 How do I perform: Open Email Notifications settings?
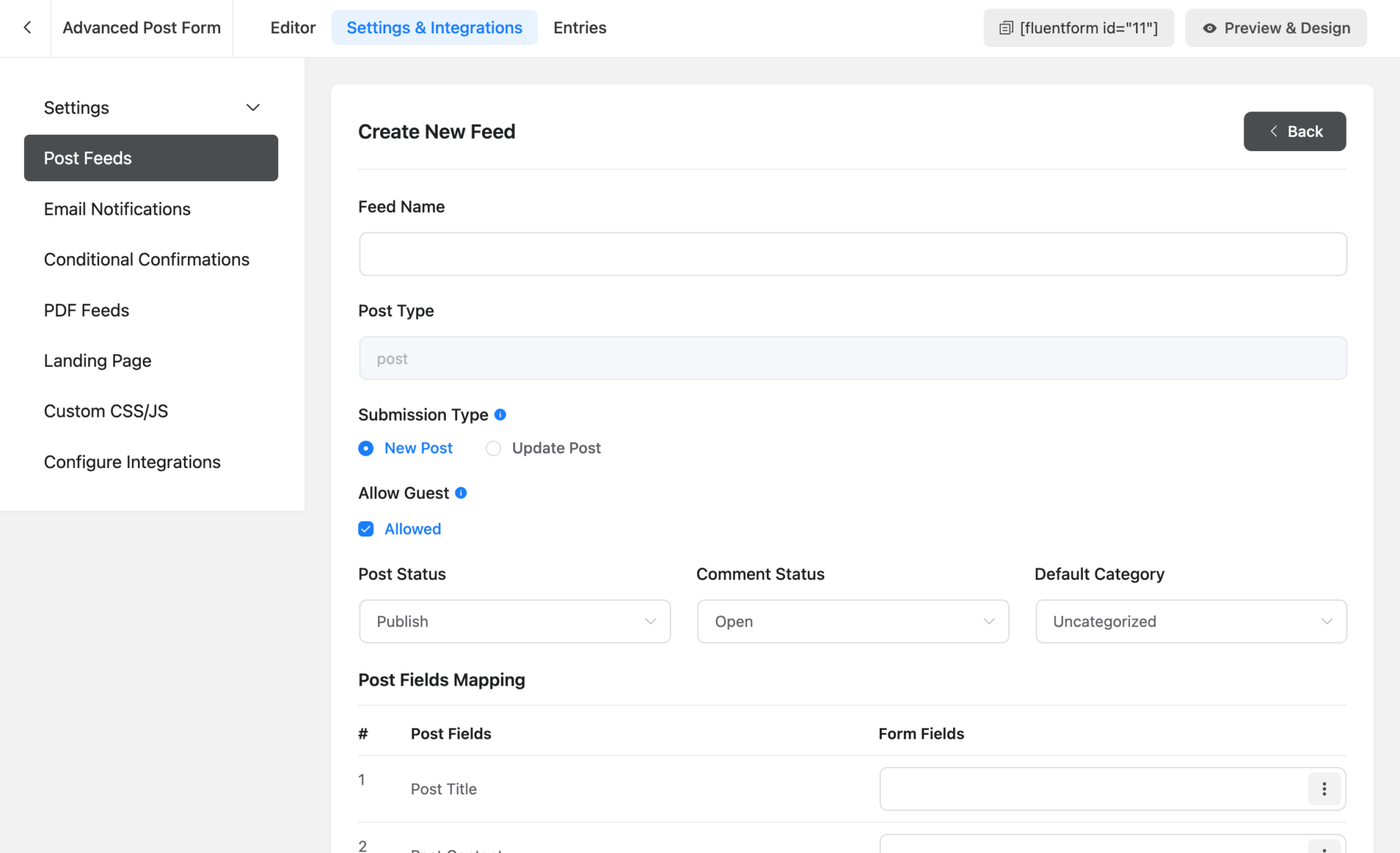(117, 208)
